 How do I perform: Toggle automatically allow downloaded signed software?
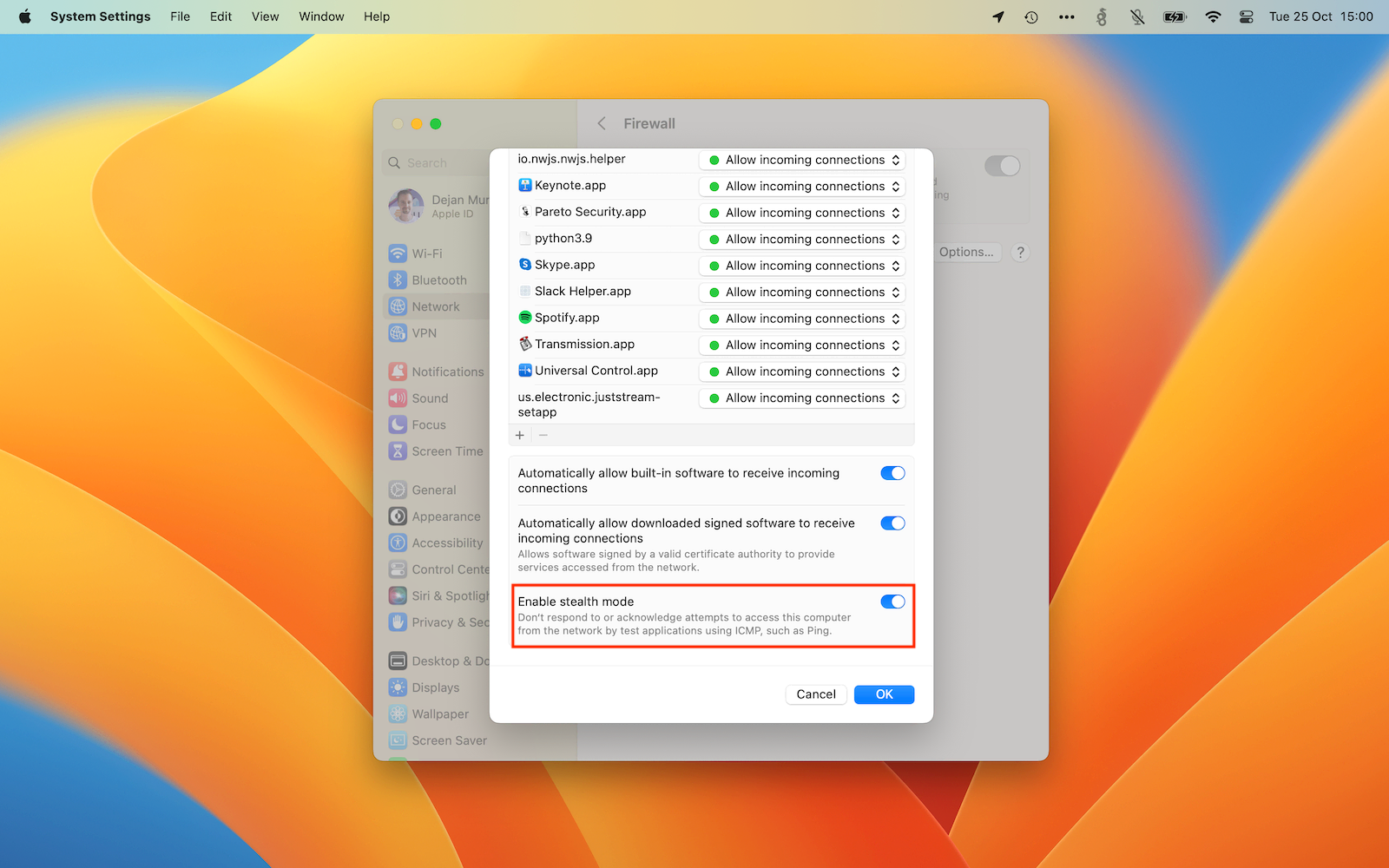(x=892, y=523)
